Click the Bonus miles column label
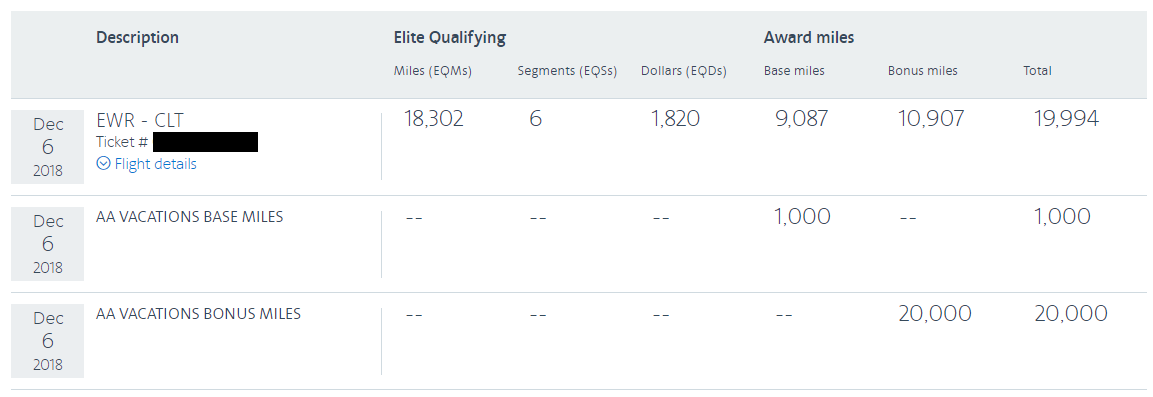 click(923, 71)
